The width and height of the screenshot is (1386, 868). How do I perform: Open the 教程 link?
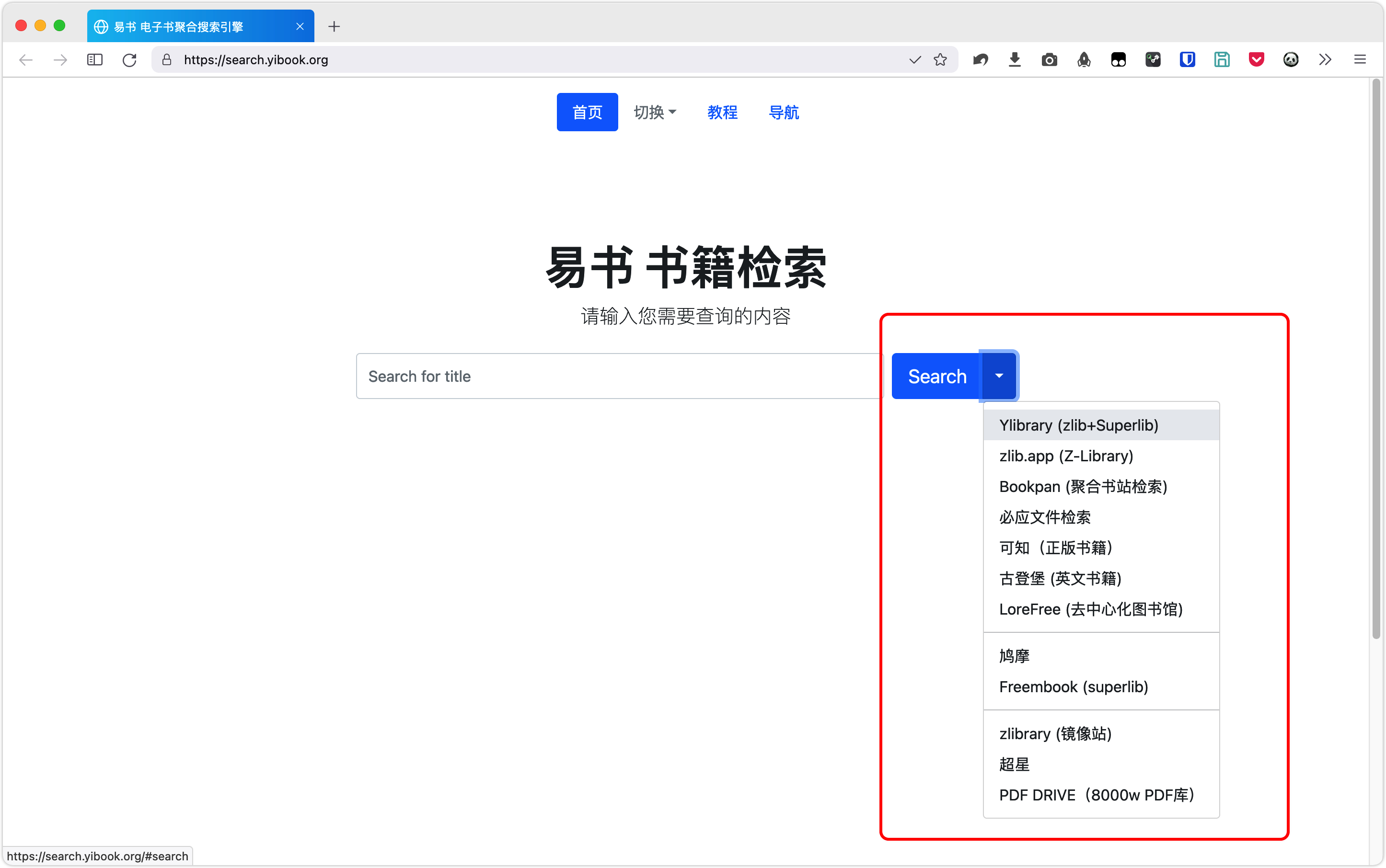click(722, 112)
